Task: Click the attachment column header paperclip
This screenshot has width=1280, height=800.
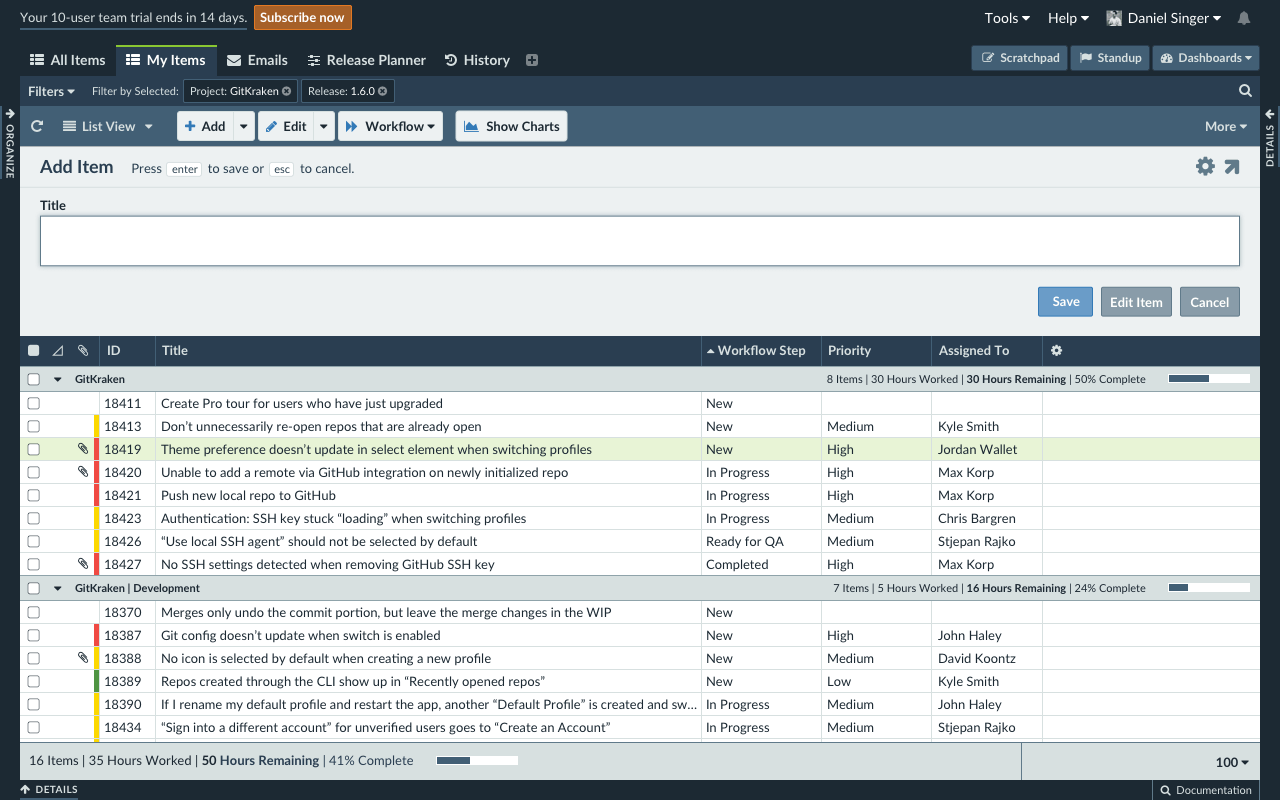Action: (x=83, y=350)
